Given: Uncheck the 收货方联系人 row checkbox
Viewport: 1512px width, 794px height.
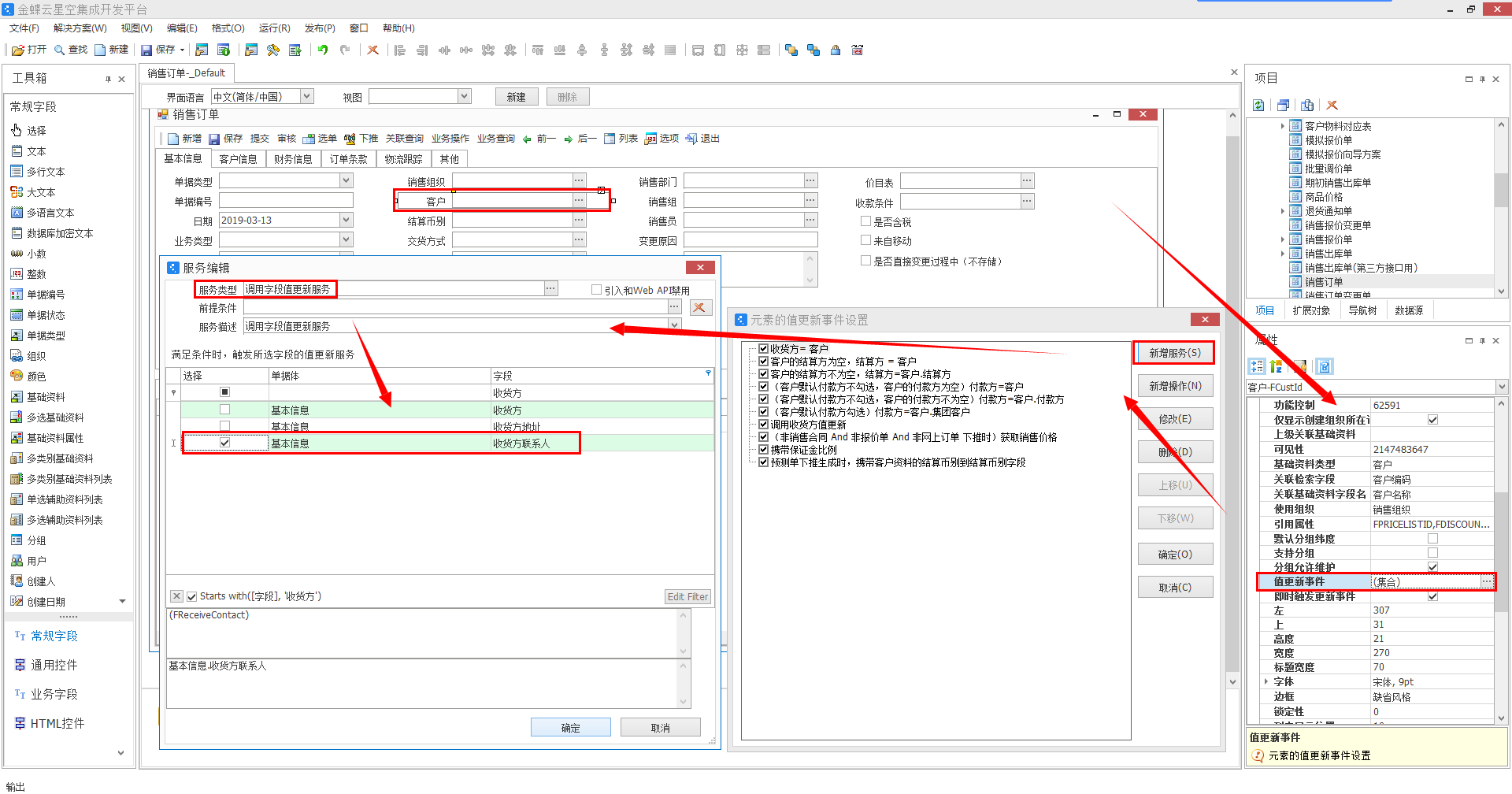Looking at the screenshot, I should coord(224,443).
